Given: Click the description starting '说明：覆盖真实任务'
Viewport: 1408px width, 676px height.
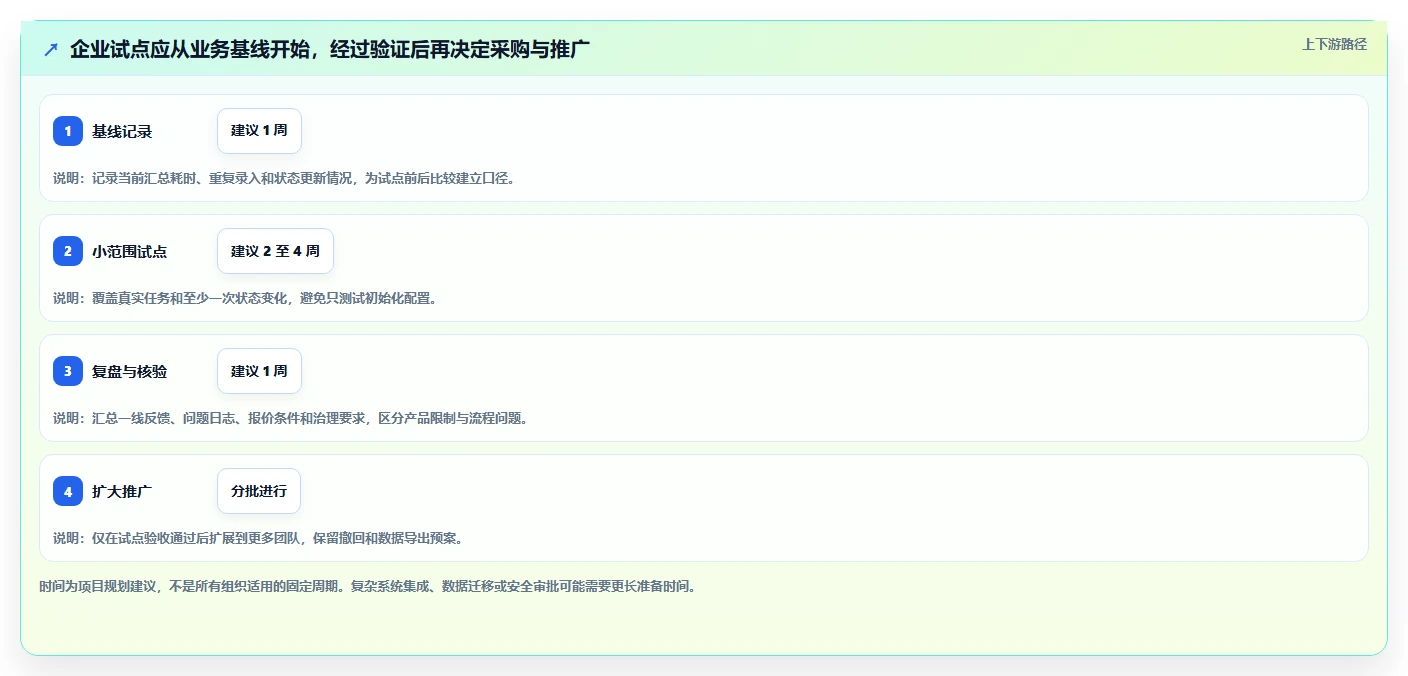Looking at the screenshot, I should coord(245,298).
